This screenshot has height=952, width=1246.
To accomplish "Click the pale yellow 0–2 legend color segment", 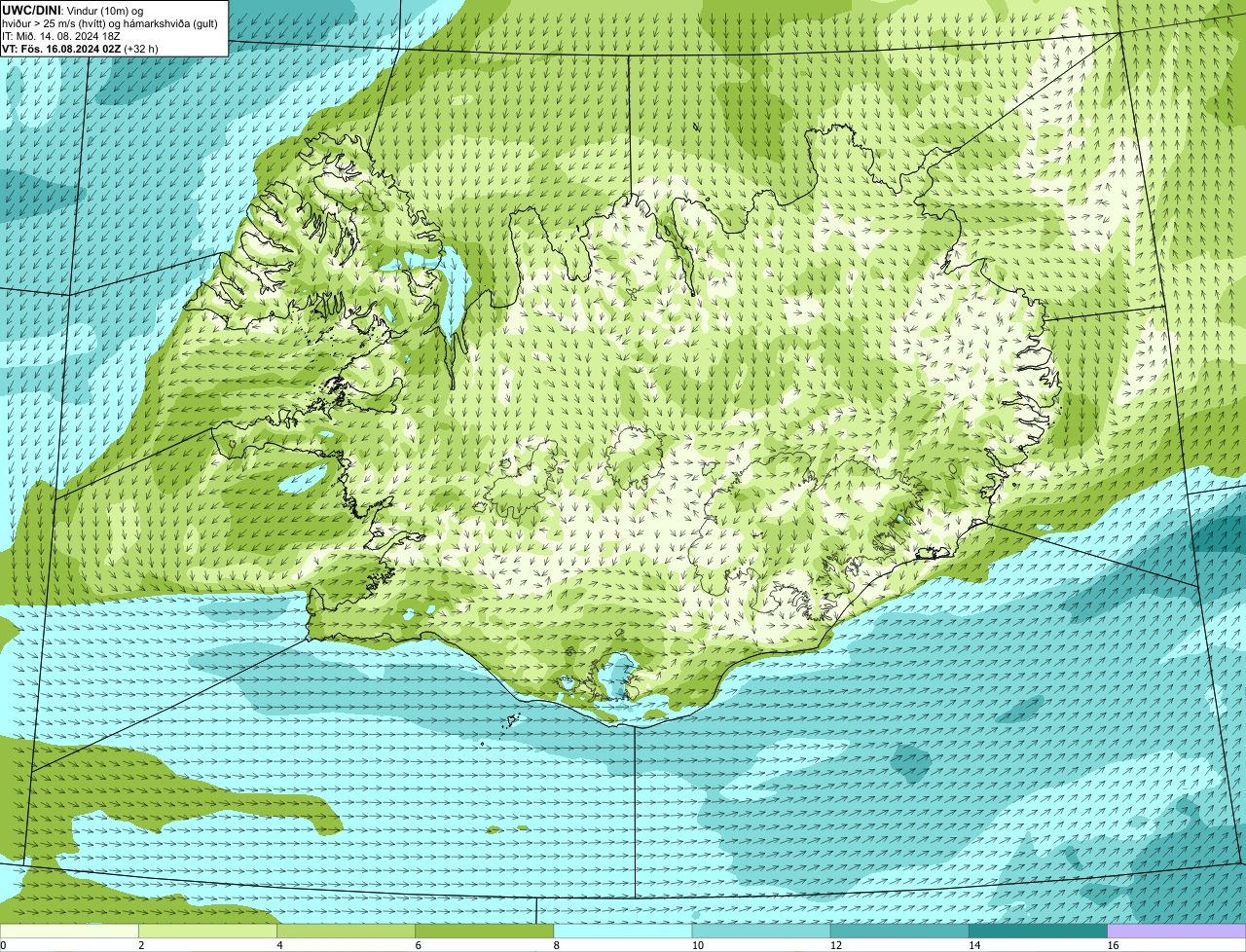I will click(69, 931).
